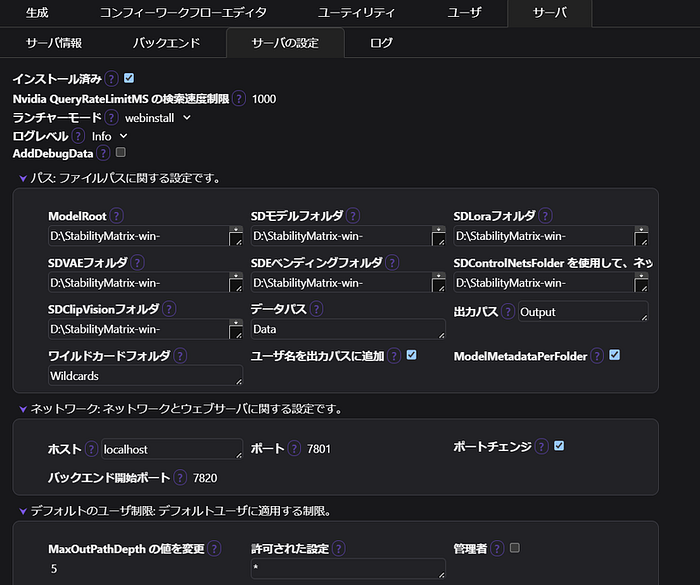The height and width of the screenshot is (585, 700).
Task: Select the サーバ top tab
Action: pos(550,13)
